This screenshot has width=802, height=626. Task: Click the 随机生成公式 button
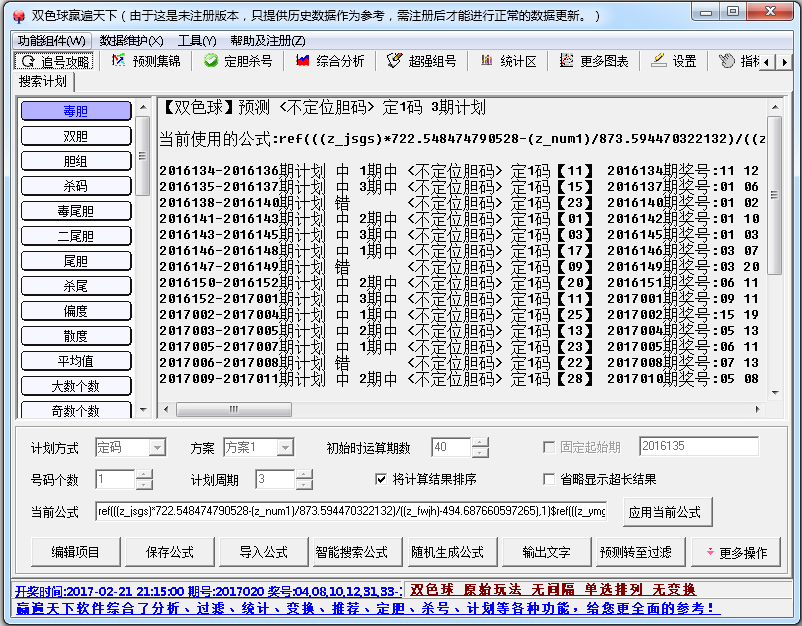pos(453,552)
